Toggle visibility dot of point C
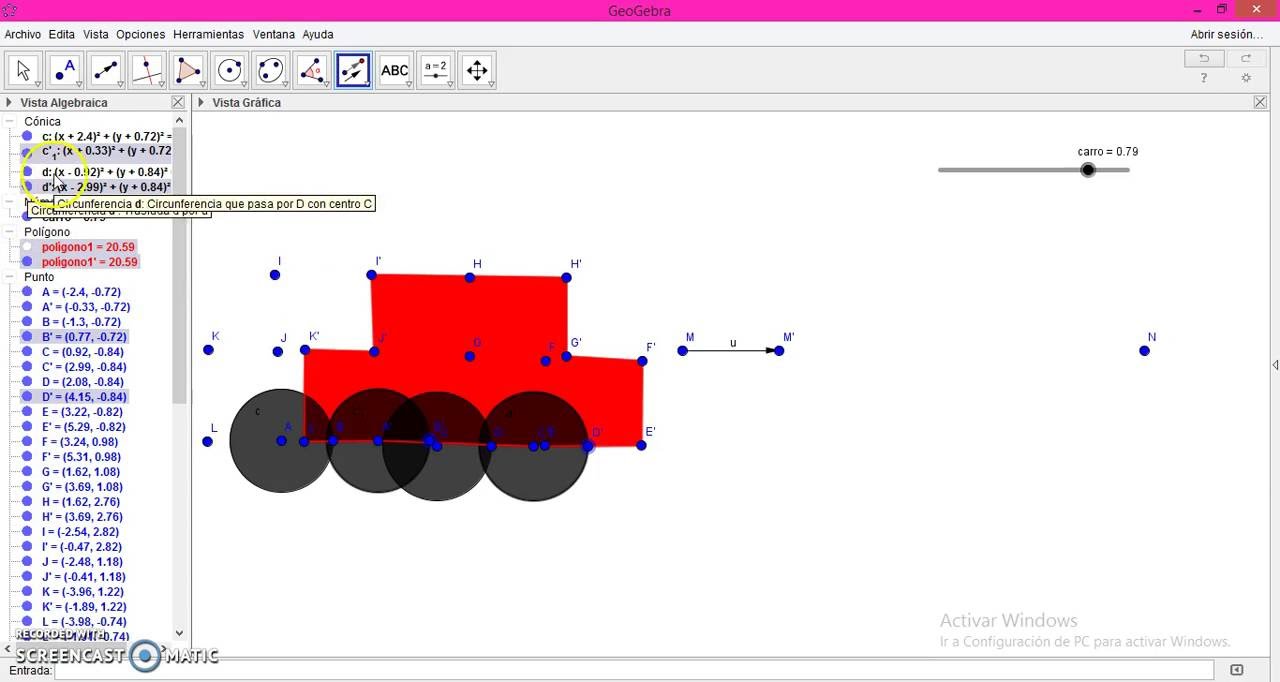The height and width of the screenshot is (682, 1280). pyautogui.click(x=27, y=352)
